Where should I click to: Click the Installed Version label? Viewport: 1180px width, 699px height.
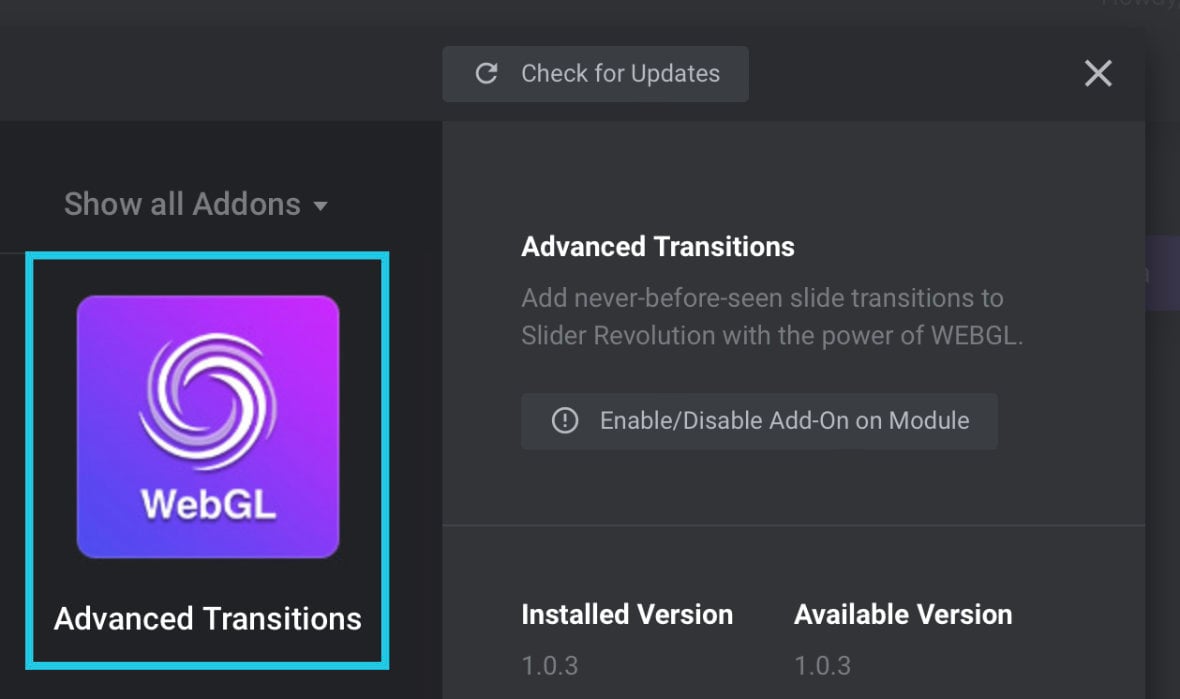[627, 615]
